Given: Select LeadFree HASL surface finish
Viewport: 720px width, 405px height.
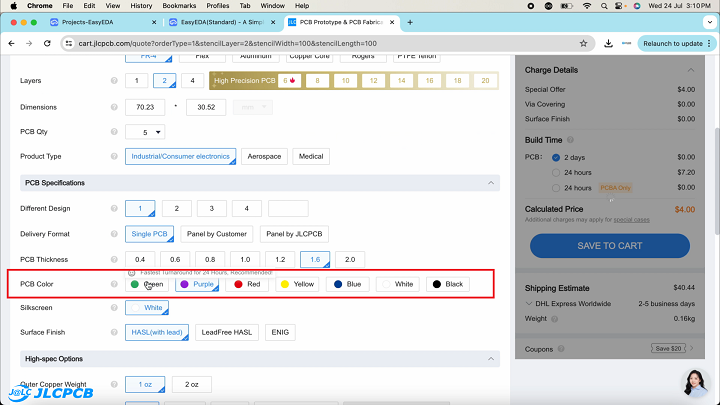Looking at the screenshot, I should pos(227,332).
